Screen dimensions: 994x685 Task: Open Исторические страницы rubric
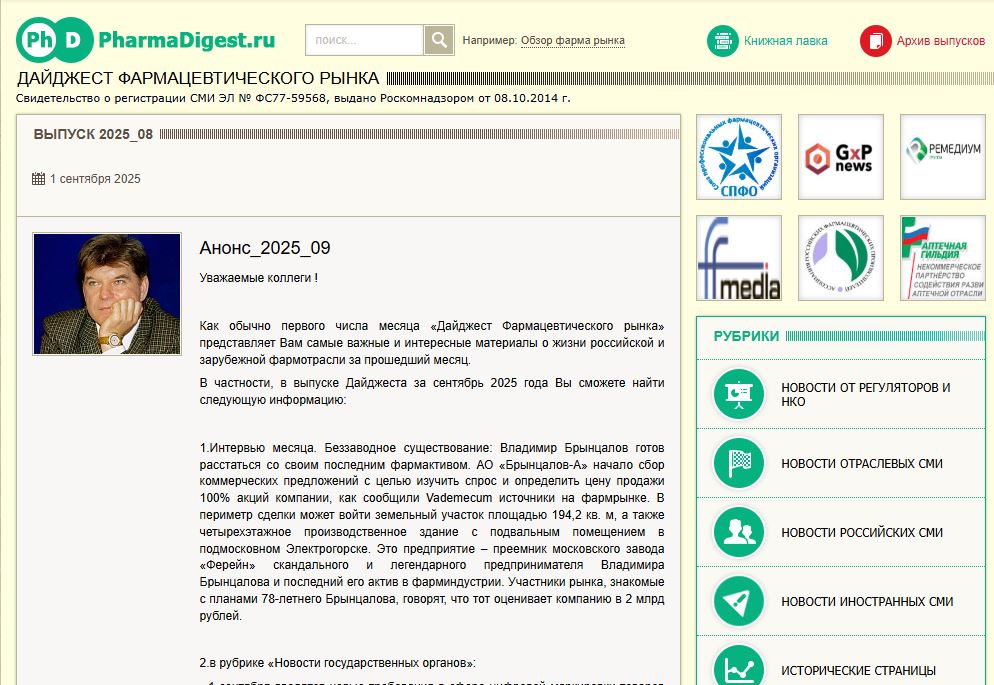tap(858, 670)
